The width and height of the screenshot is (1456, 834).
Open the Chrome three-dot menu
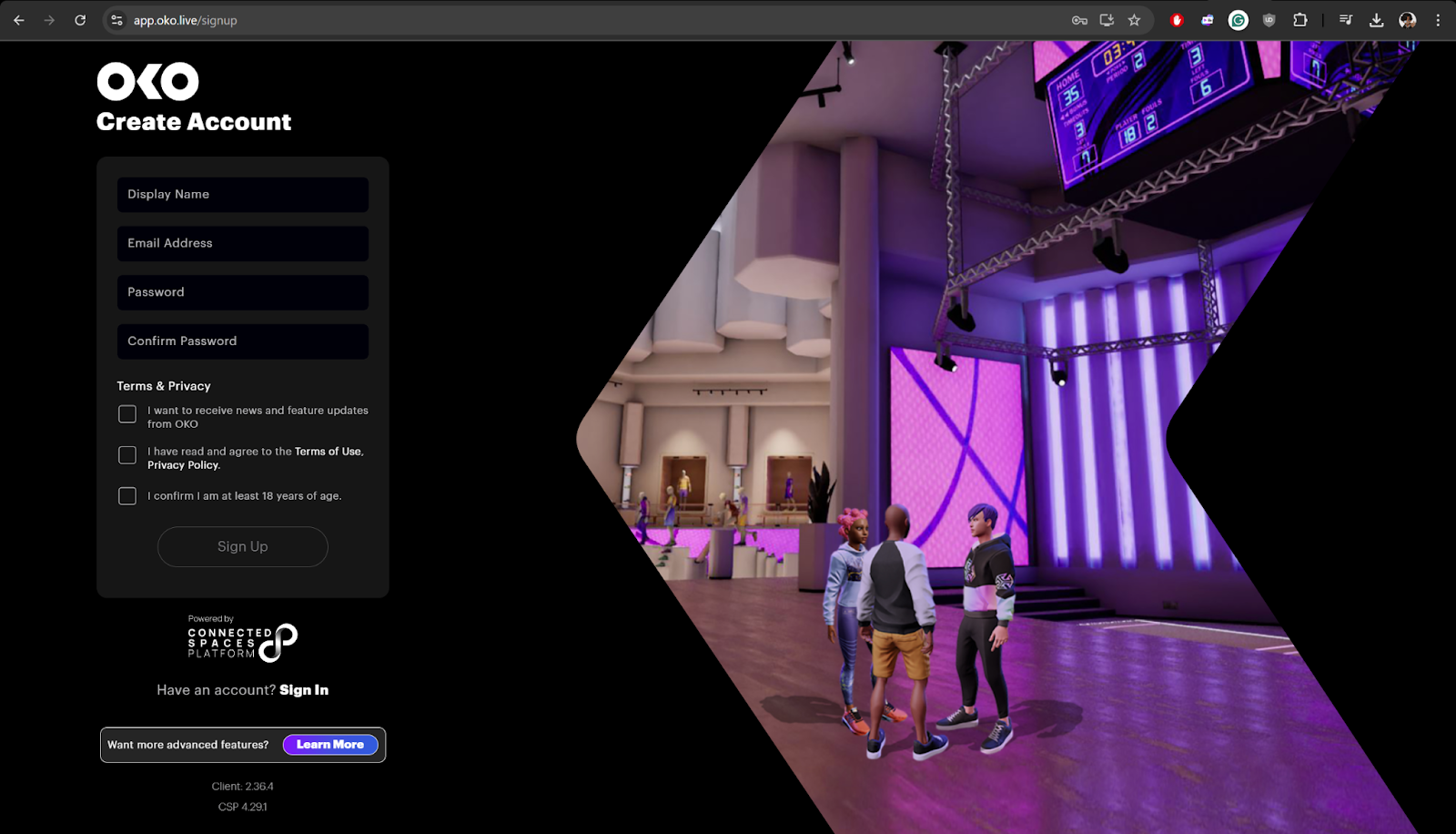[1438, 20]
